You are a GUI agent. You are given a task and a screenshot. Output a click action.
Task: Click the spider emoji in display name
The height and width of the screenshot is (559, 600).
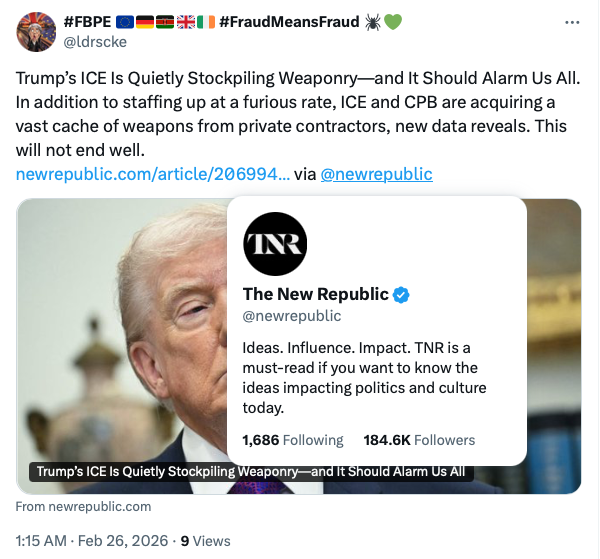(x=370, y=22)
